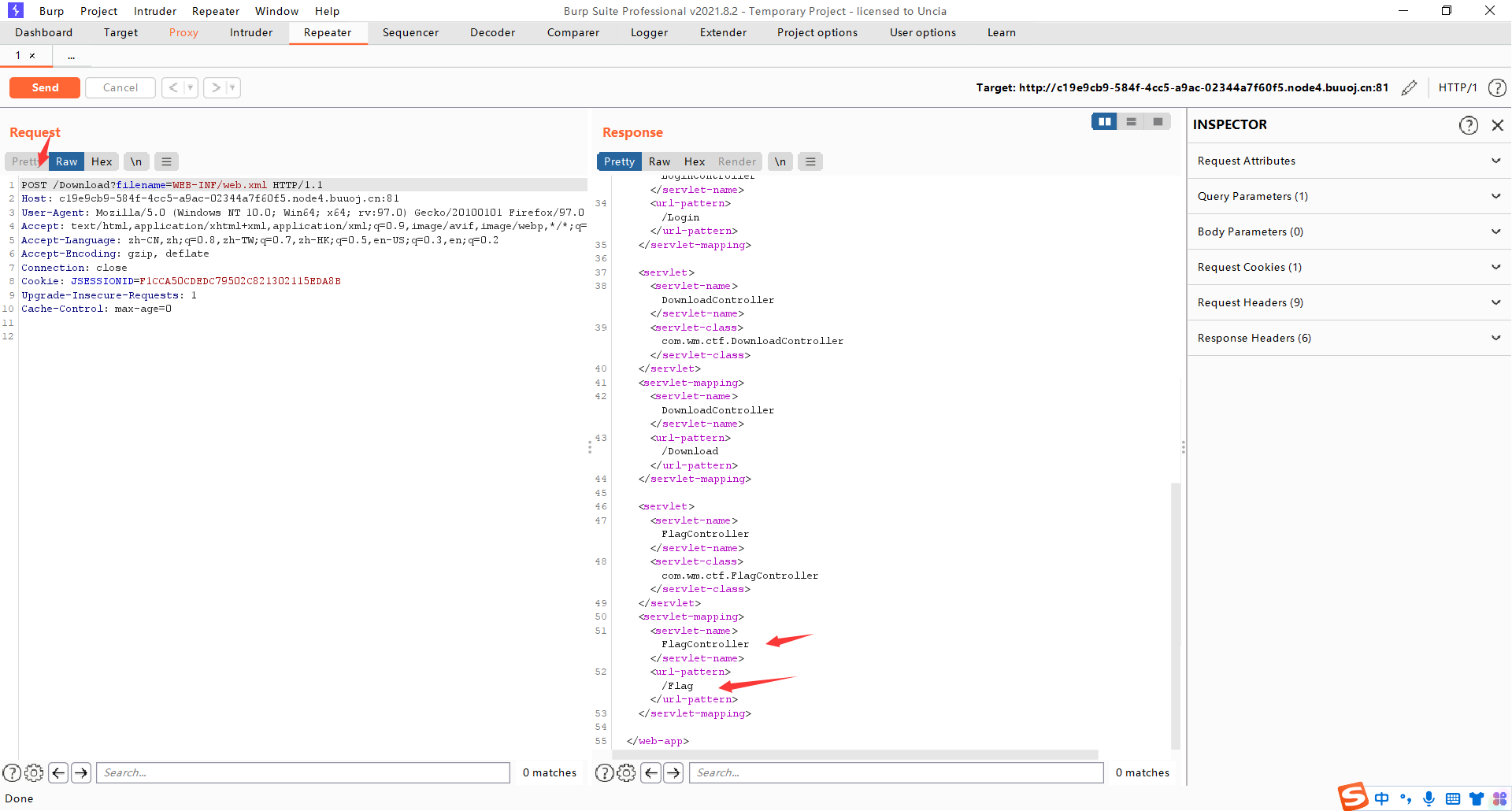Open the Logger tab
The height and width of the screenshot is (811, 1512).
pyautogui.click(x=649, y=32)
